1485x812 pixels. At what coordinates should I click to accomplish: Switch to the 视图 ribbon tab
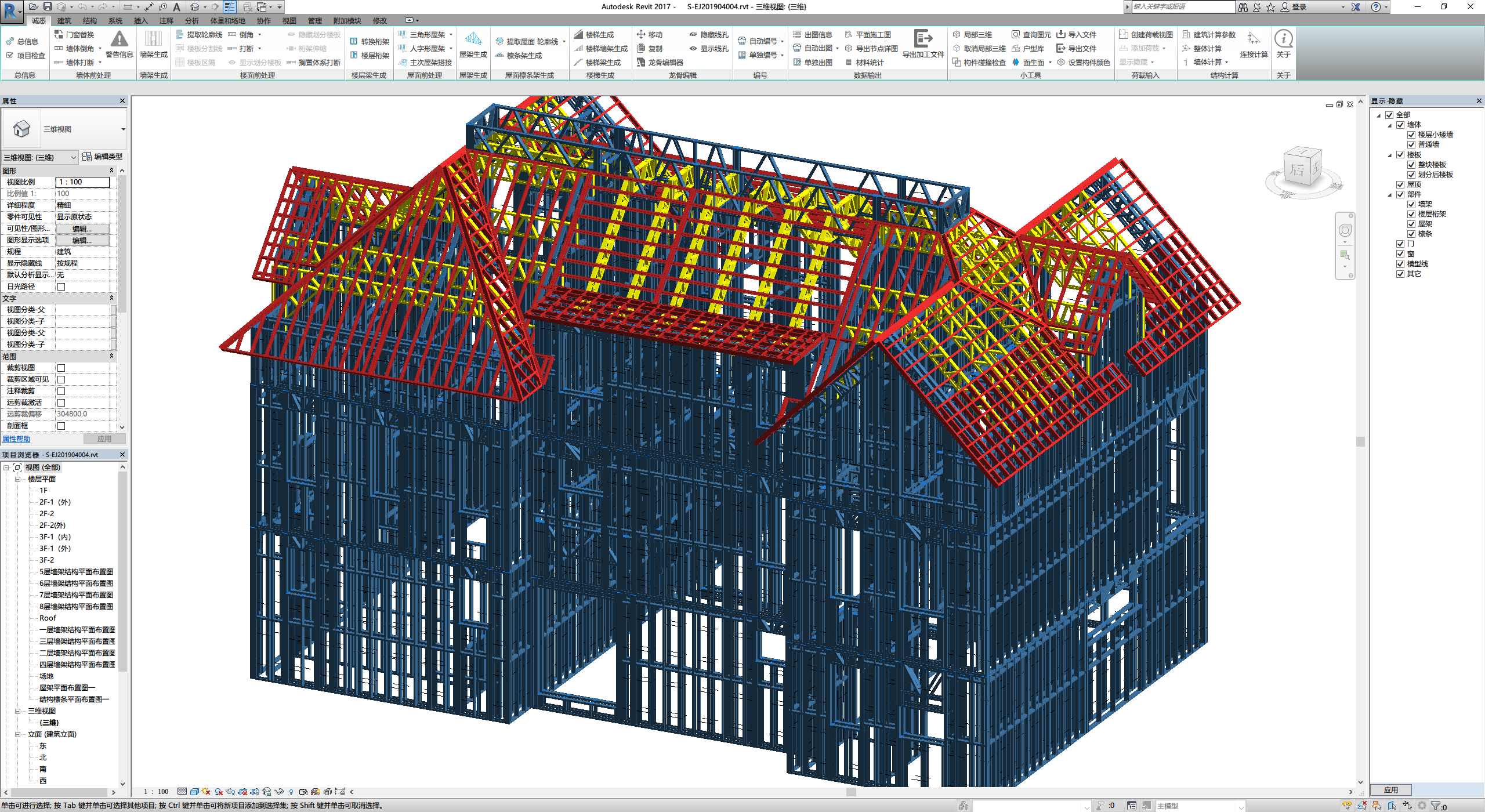pos(289,21)
